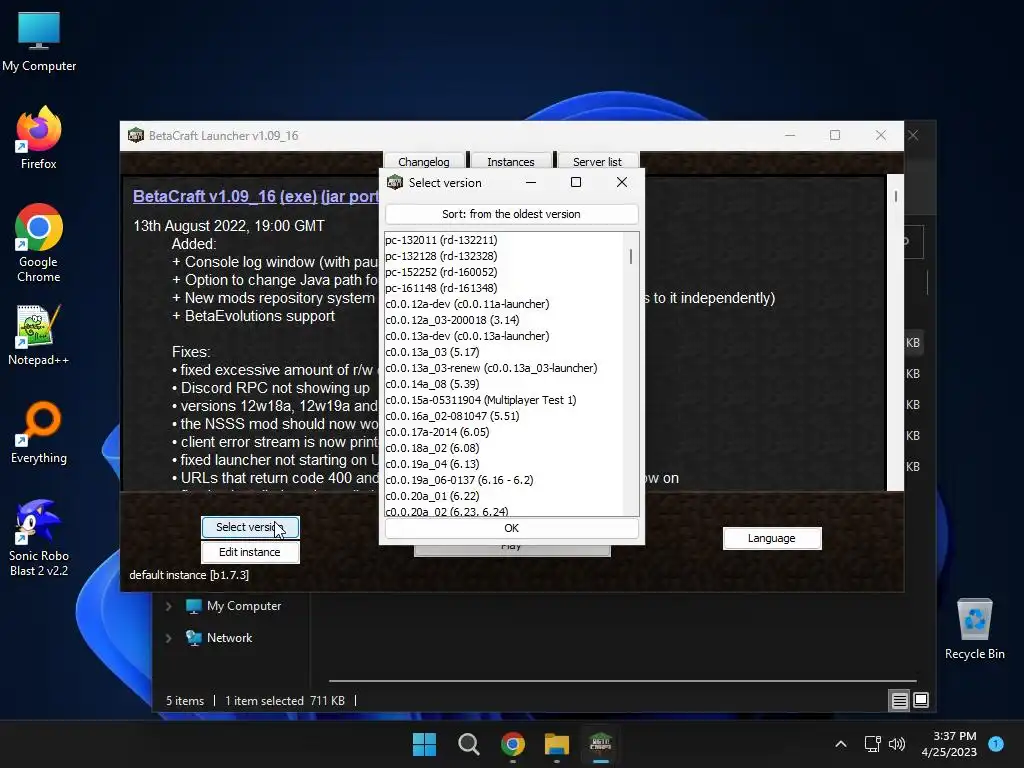Toggle sort order: from the oldest version

click(511, 214)
